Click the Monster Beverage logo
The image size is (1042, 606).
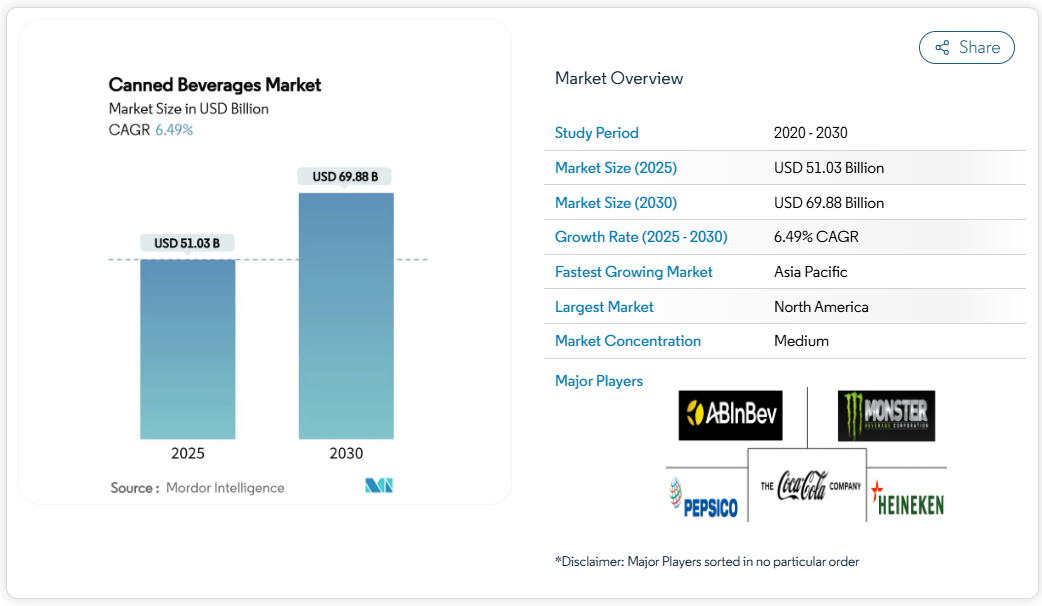tap(886, 415)
